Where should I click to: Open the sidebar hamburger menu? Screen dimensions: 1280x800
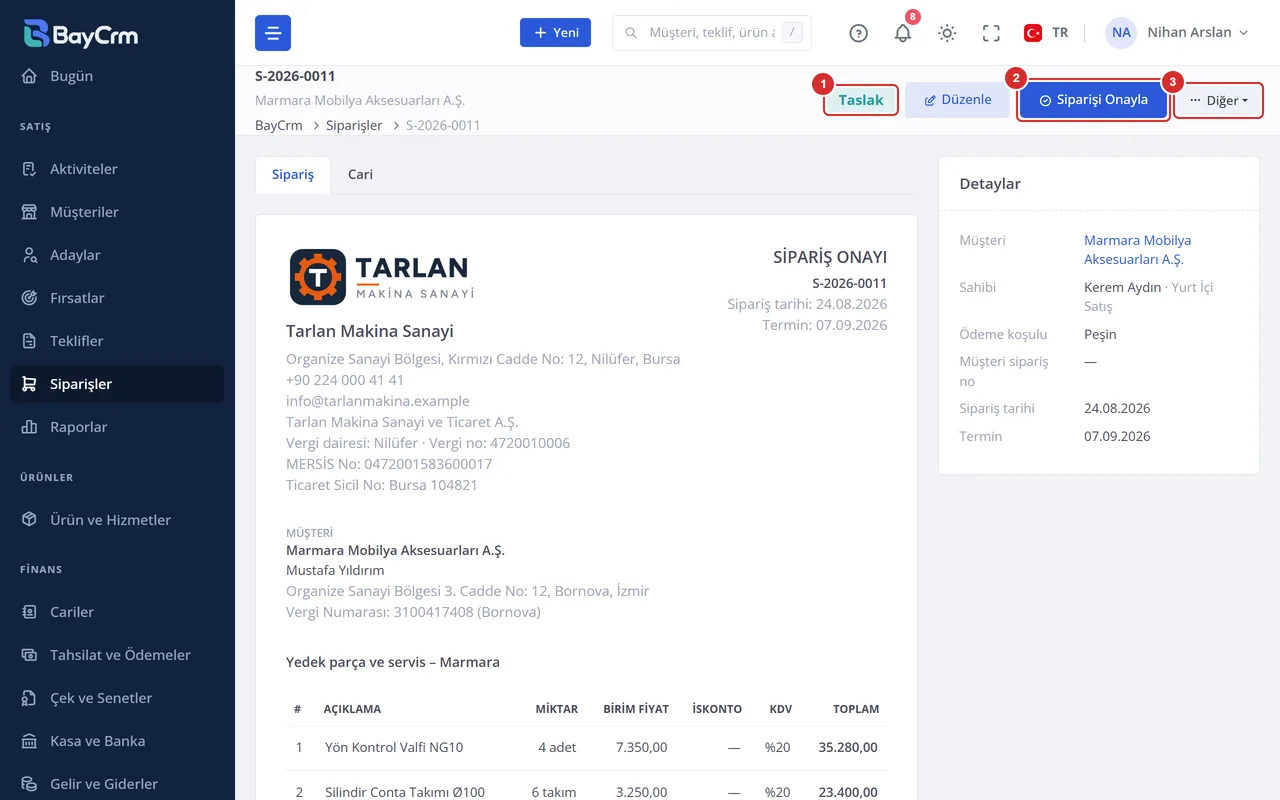point(273,33)
